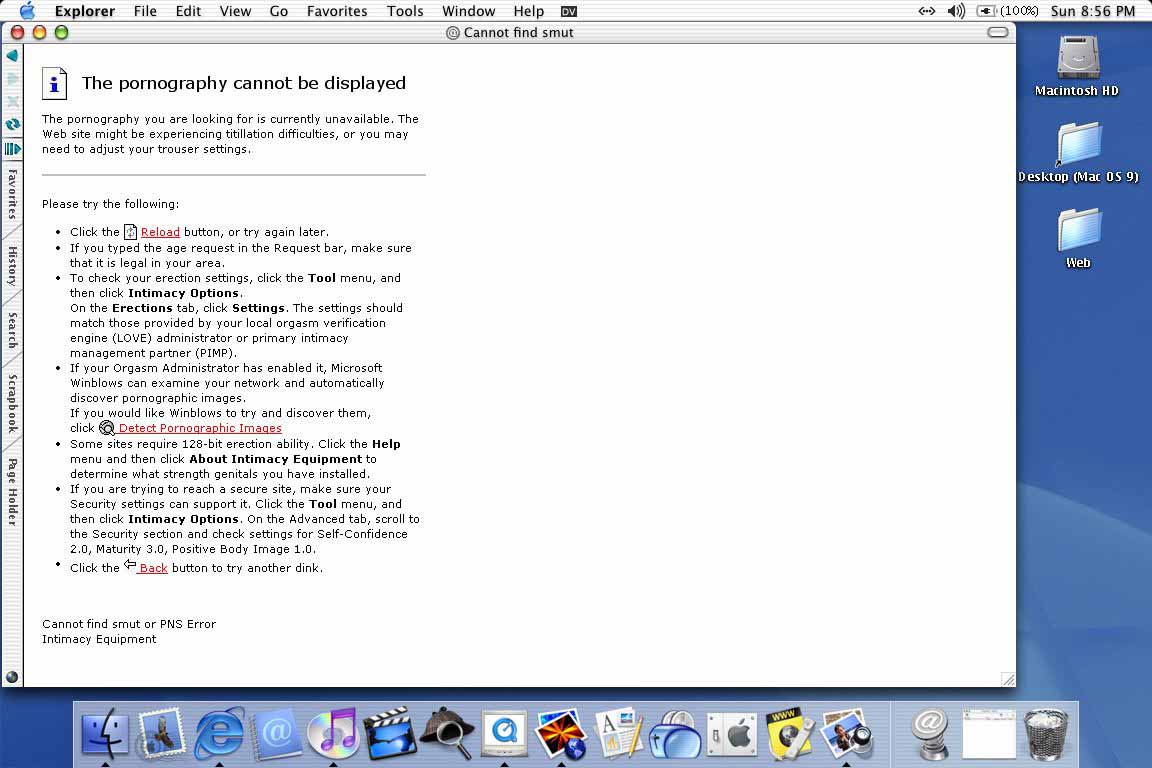Open the Edit menu
This screenshot has width=1152, height=768.
tap(188, 11)
